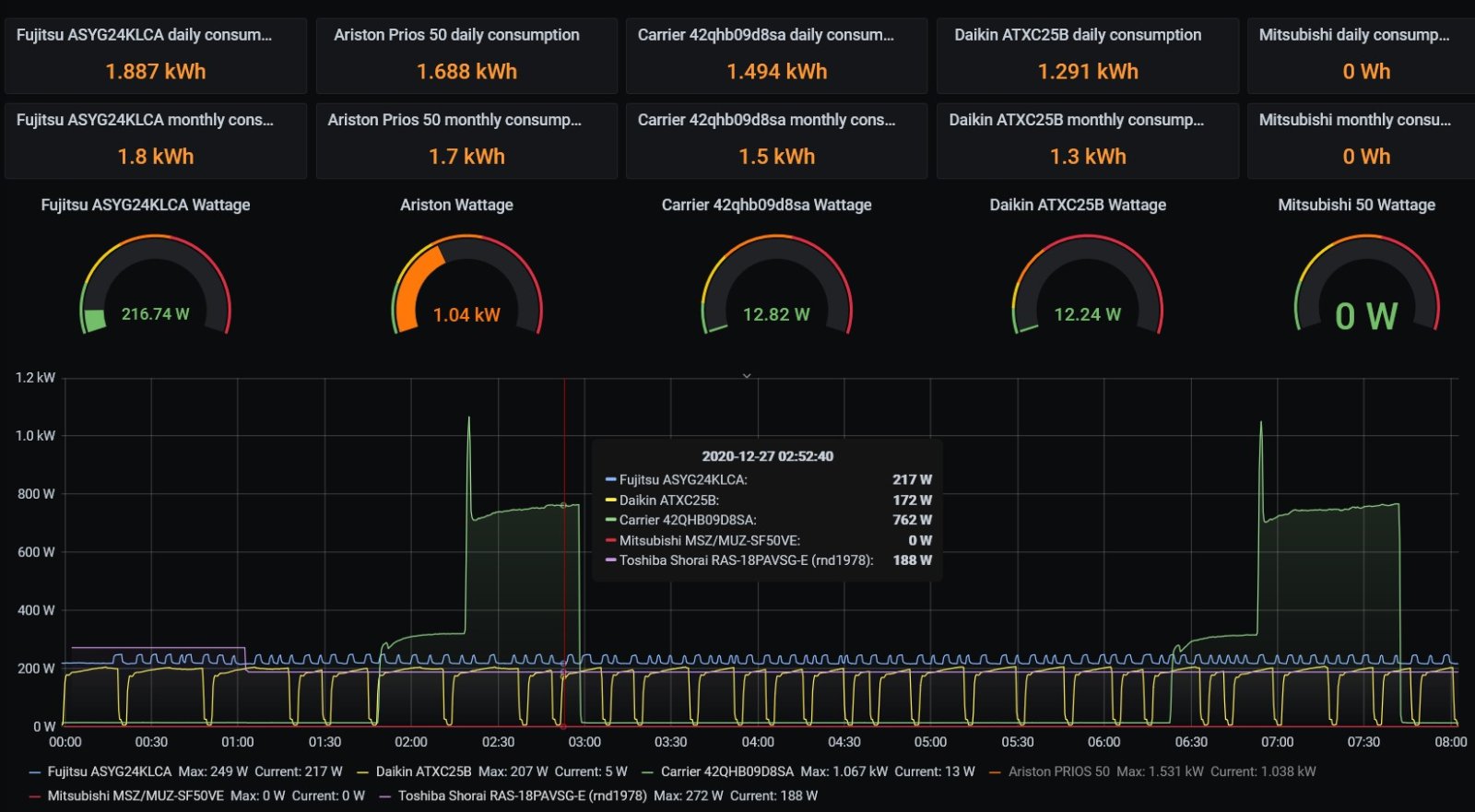This screenshot has width=1475, height=812.
Task: Click the tooltip Toshiba Shorai 188 W row
Action: (x=768, y=560)
